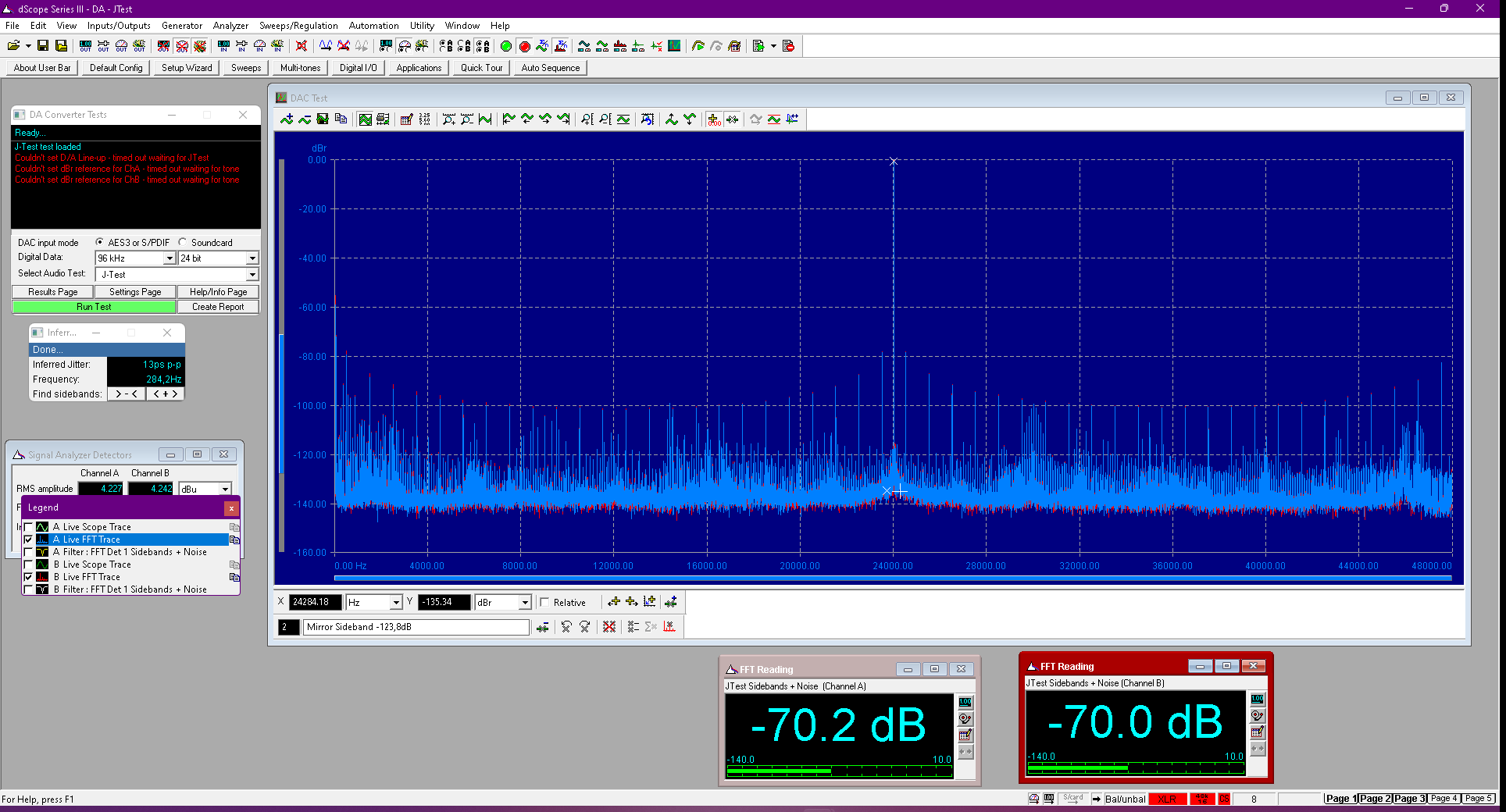Click the graph vertical scroll slider
Viewport: 1506px width, 812px height.
tap(281, 404)
